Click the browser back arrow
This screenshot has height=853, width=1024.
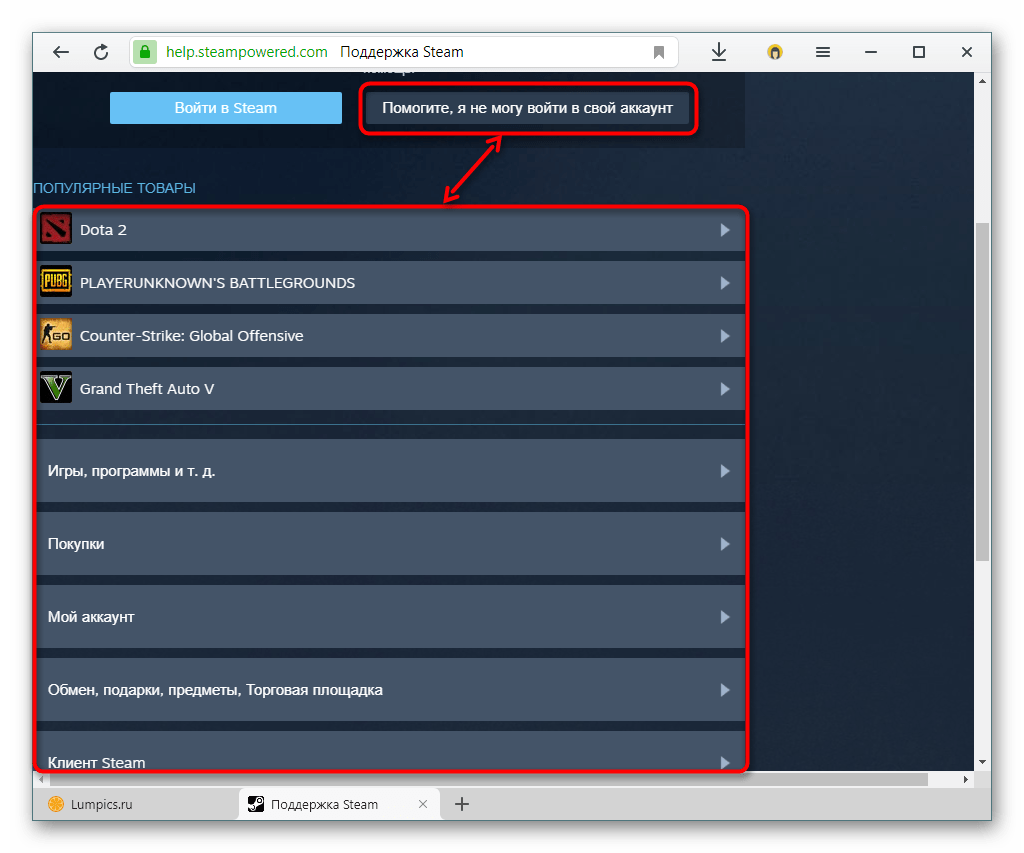tap(62, 52)
